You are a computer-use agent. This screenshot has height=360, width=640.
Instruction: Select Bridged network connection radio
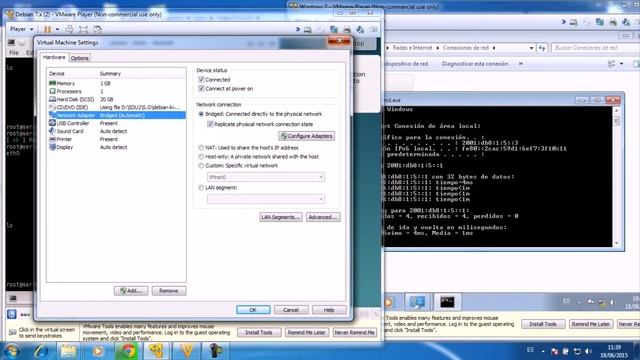tap(201, 114)
